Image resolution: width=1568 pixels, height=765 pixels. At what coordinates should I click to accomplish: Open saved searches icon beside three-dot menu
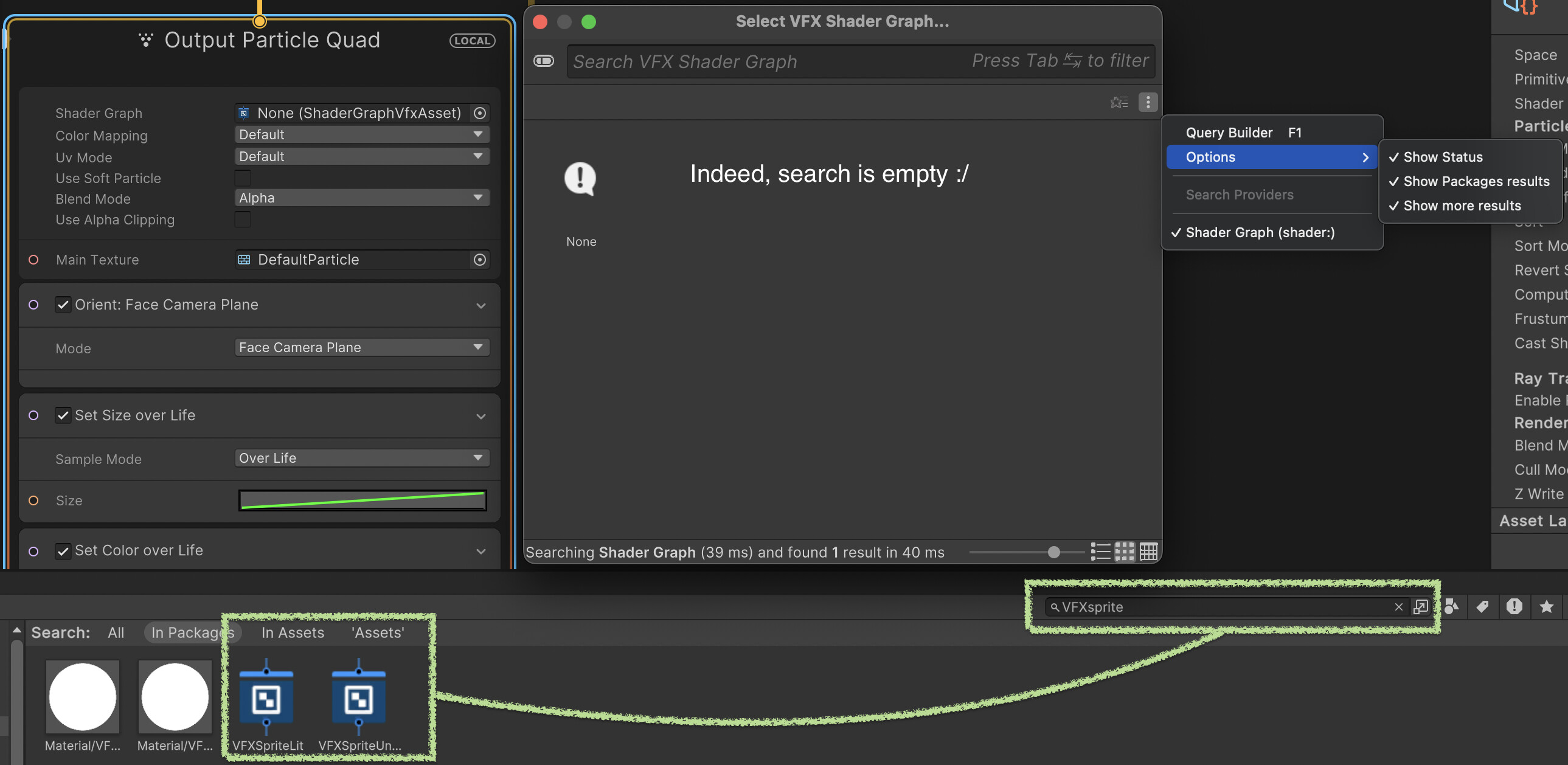1119,102
